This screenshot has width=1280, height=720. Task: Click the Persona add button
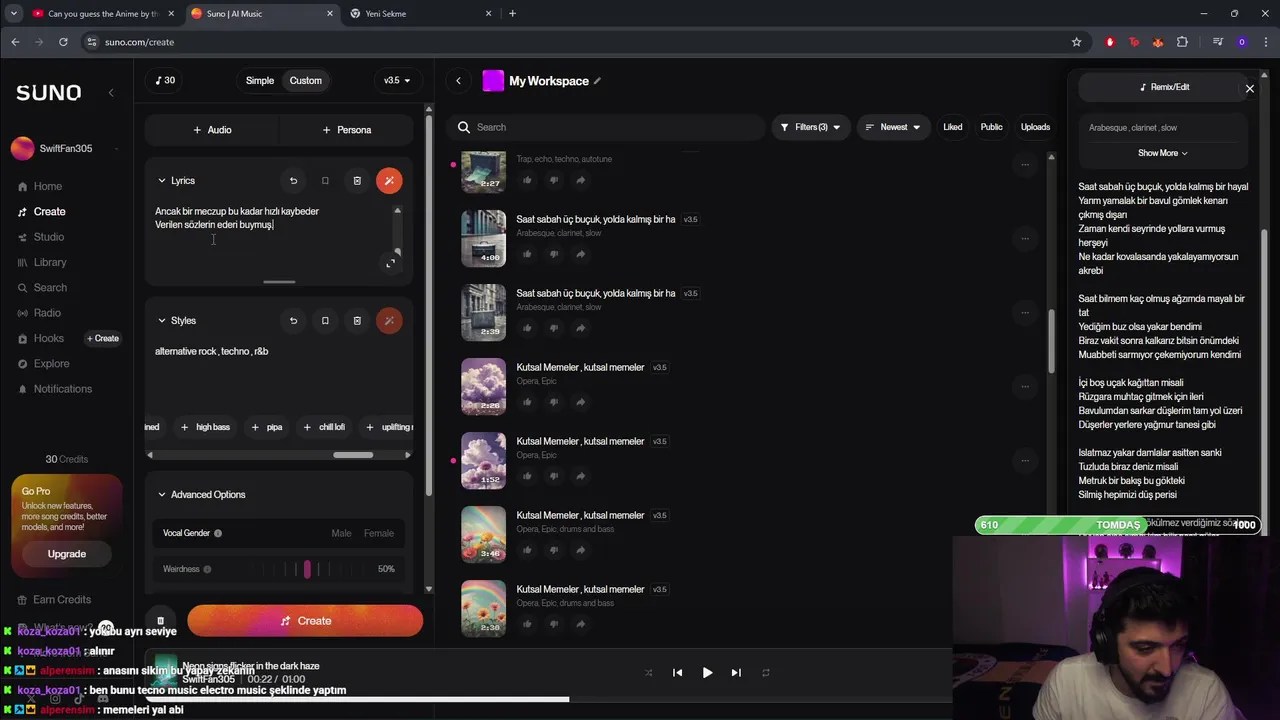point(347,130)
